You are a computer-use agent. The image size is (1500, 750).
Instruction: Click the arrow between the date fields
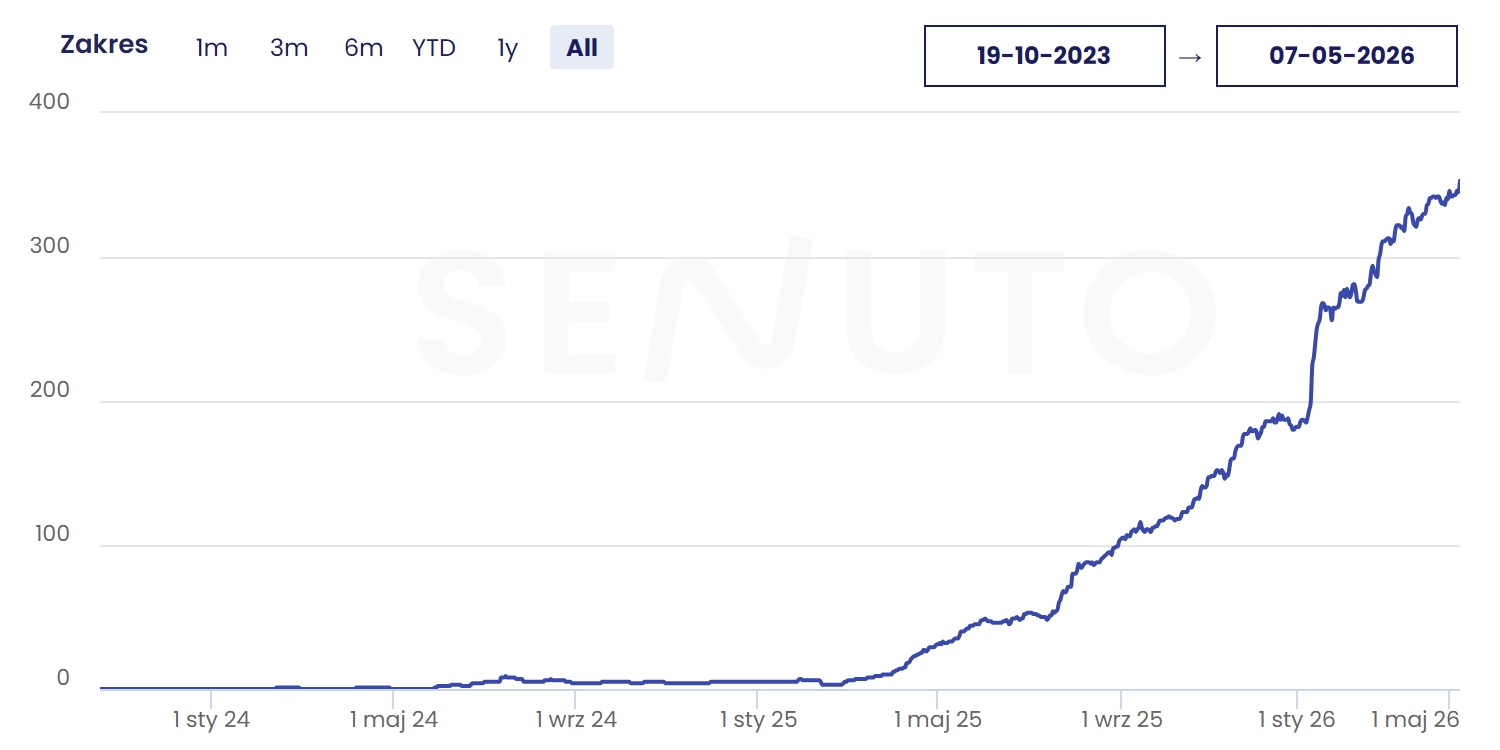(1190, 57)
